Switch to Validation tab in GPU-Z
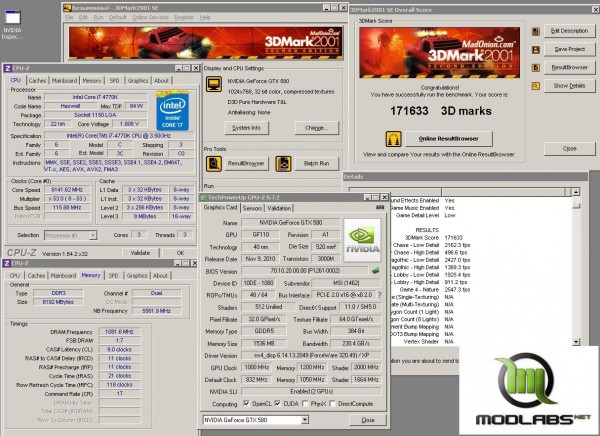This screenshot has width=600, height=436. (279, 208)
